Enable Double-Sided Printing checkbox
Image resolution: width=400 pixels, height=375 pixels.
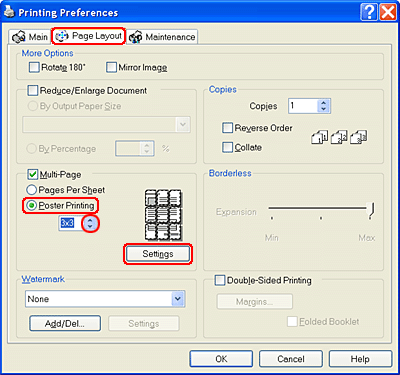pyautogui.click(x=220, y=280)
